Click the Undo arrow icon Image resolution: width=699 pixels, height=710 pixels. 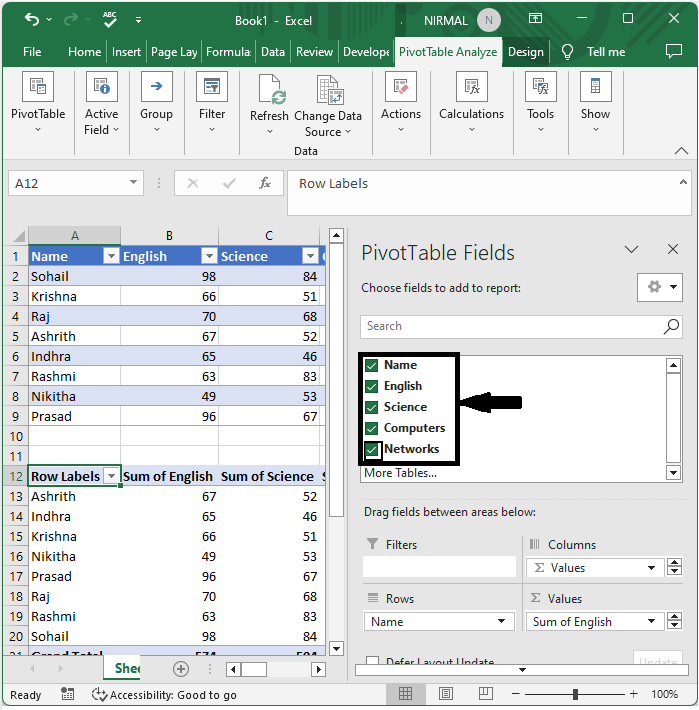coord(32,20)
